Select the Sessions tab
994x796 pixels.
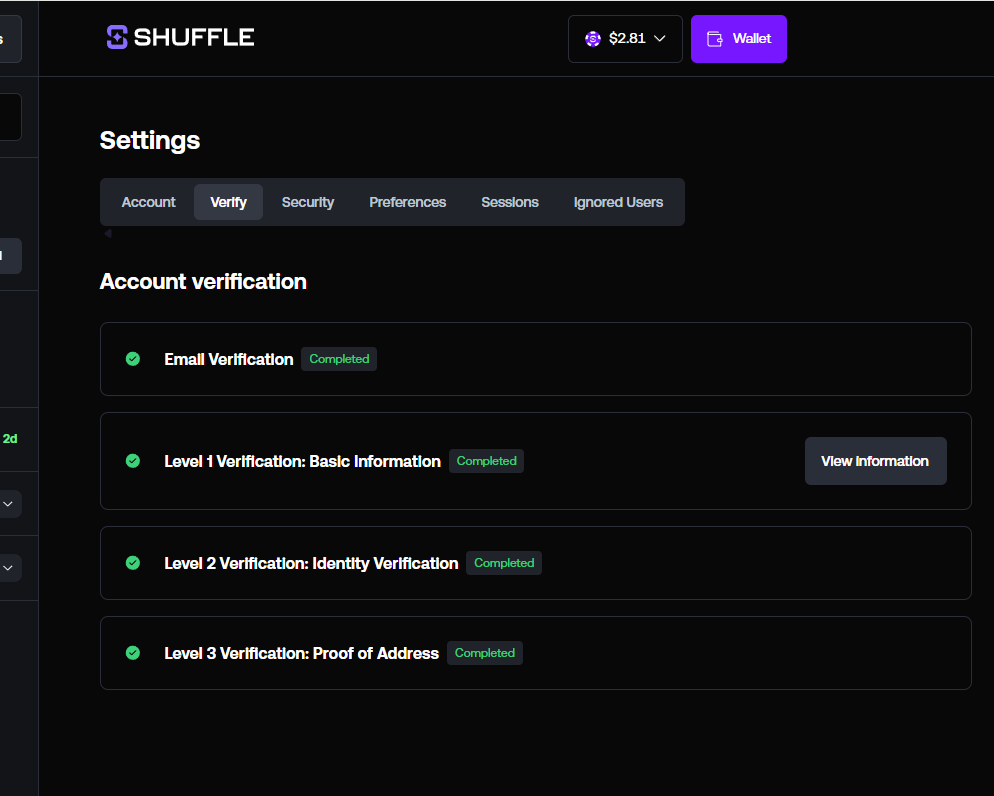[509, 202]
